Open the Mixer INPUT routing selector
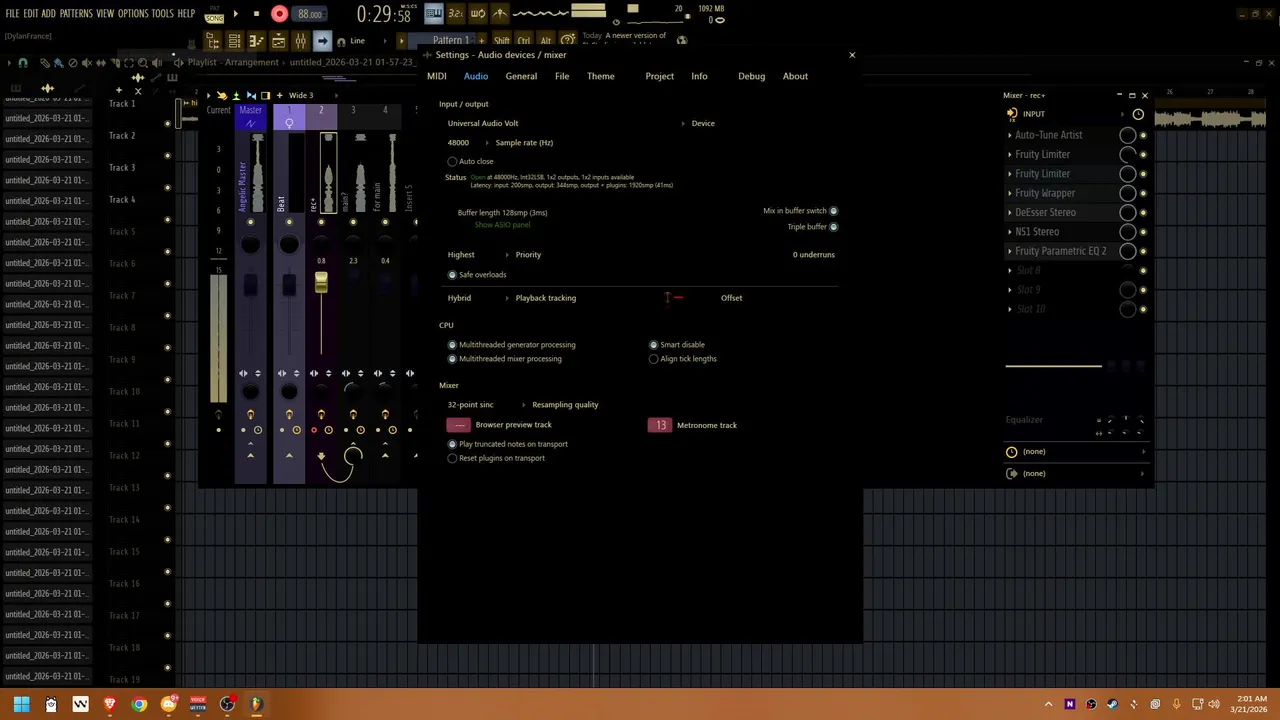The image size is (1280, 720). (1067, 114)
